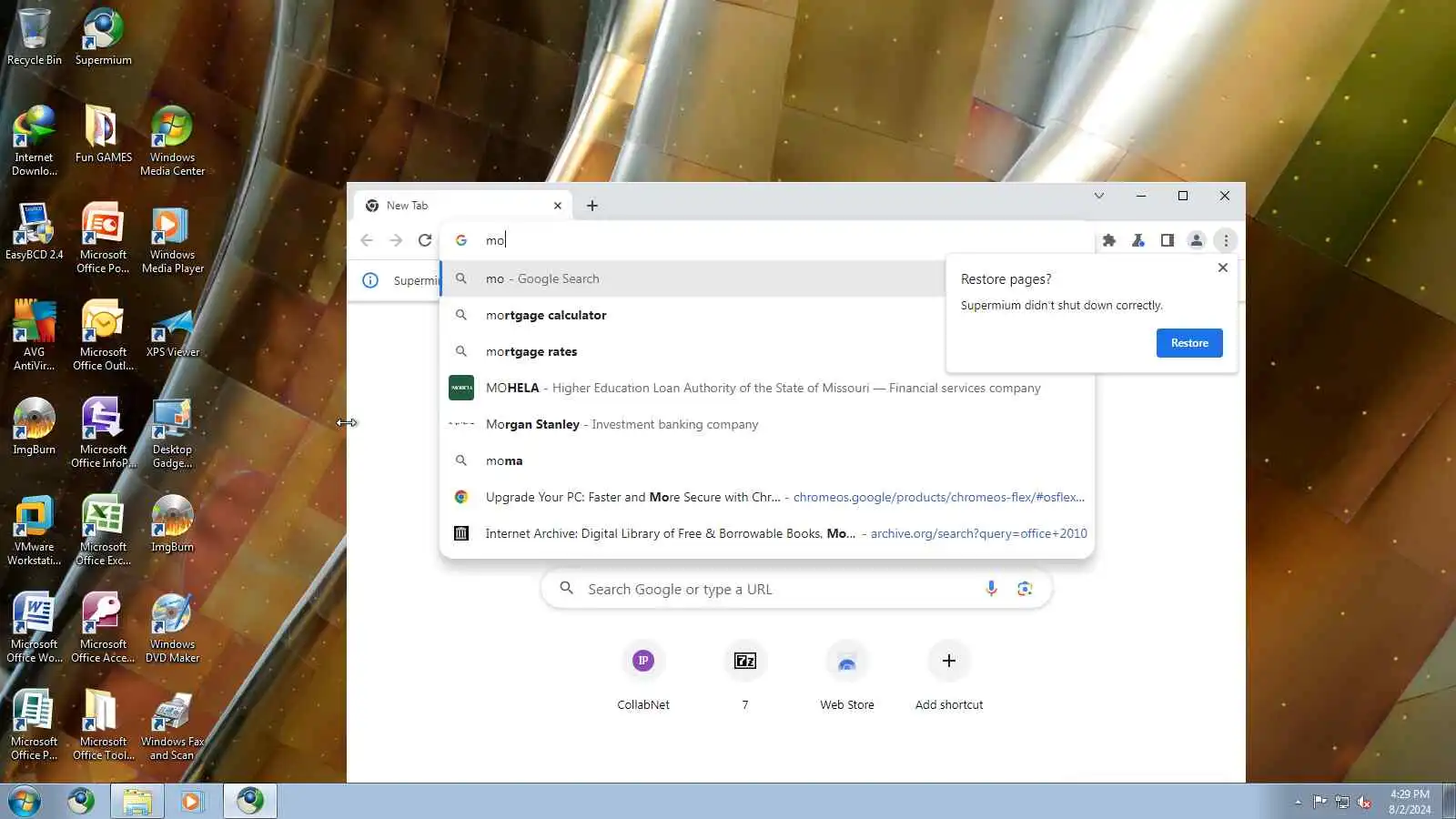Screen dimensions: 1456x819
Task: Toggle the browser side panel
Action: click(x=1168, y=240)
